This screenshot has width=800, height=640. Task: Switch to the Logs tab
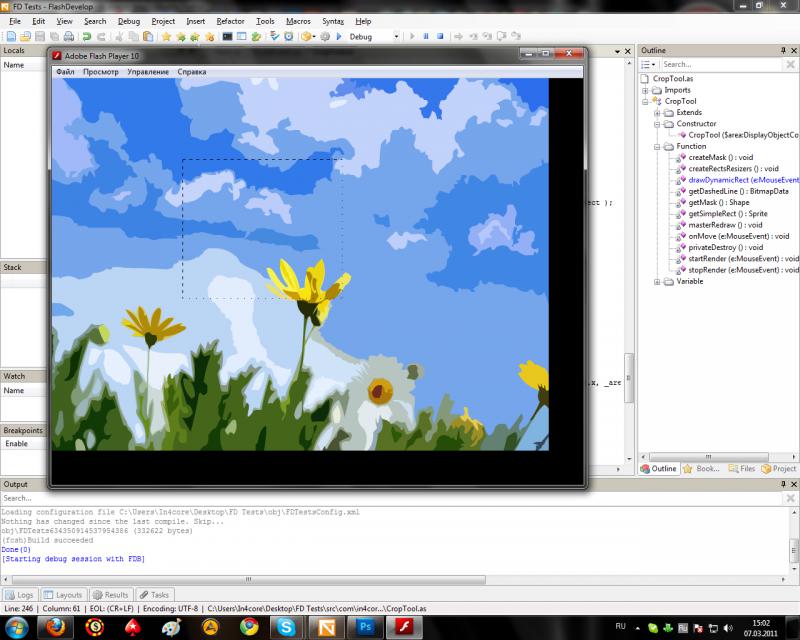pyautogui.click(x=19, y=595)
